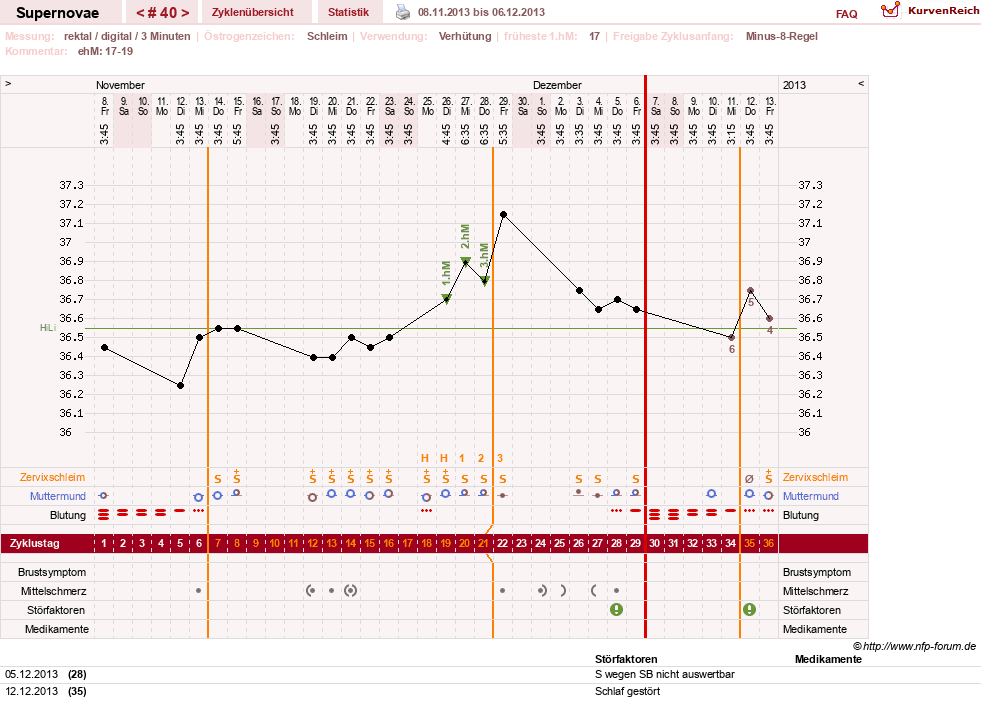Click the Muttermund icon on cycle day 1
Screen dimensions: 981x718
(x=104, y=495)
